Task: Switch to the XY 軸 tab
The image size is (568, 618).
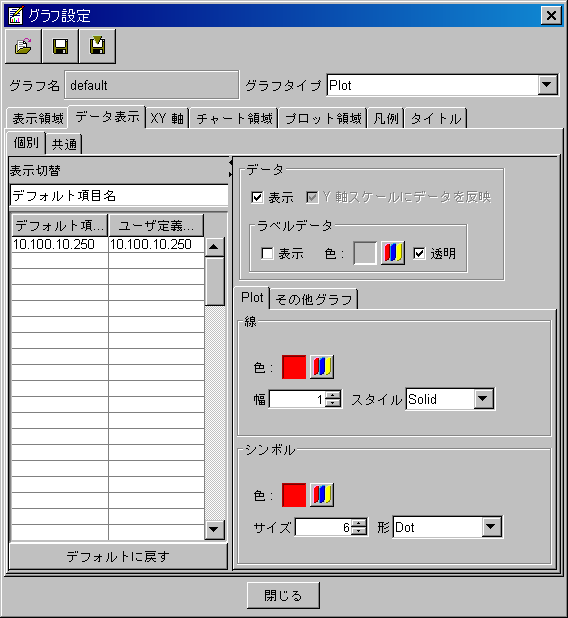Action: click(x=167, y=118)
